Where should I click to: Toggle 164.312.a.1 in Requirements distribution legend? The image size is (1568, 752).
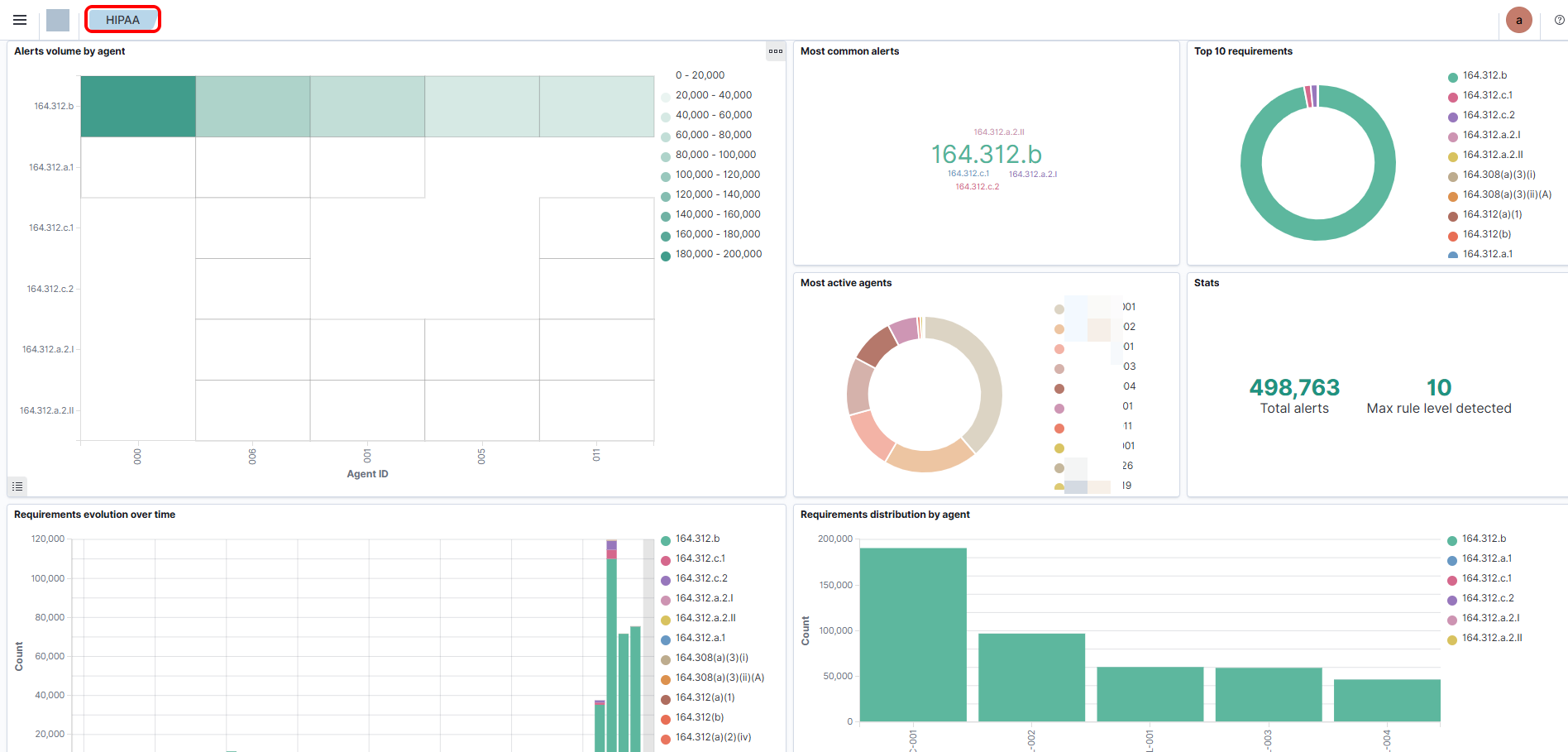click(1486, 558)
